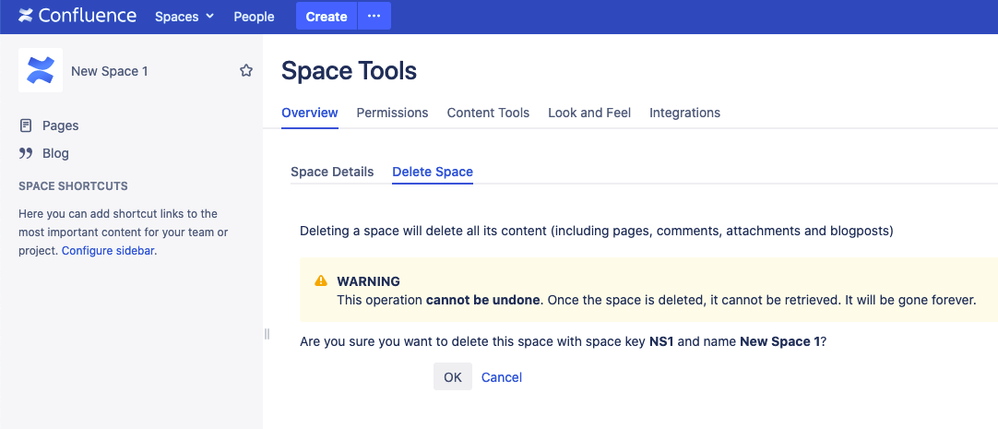Open the Look and Feel tab
The width and height of the screenshot is (998, 429).
coord(589,113)
